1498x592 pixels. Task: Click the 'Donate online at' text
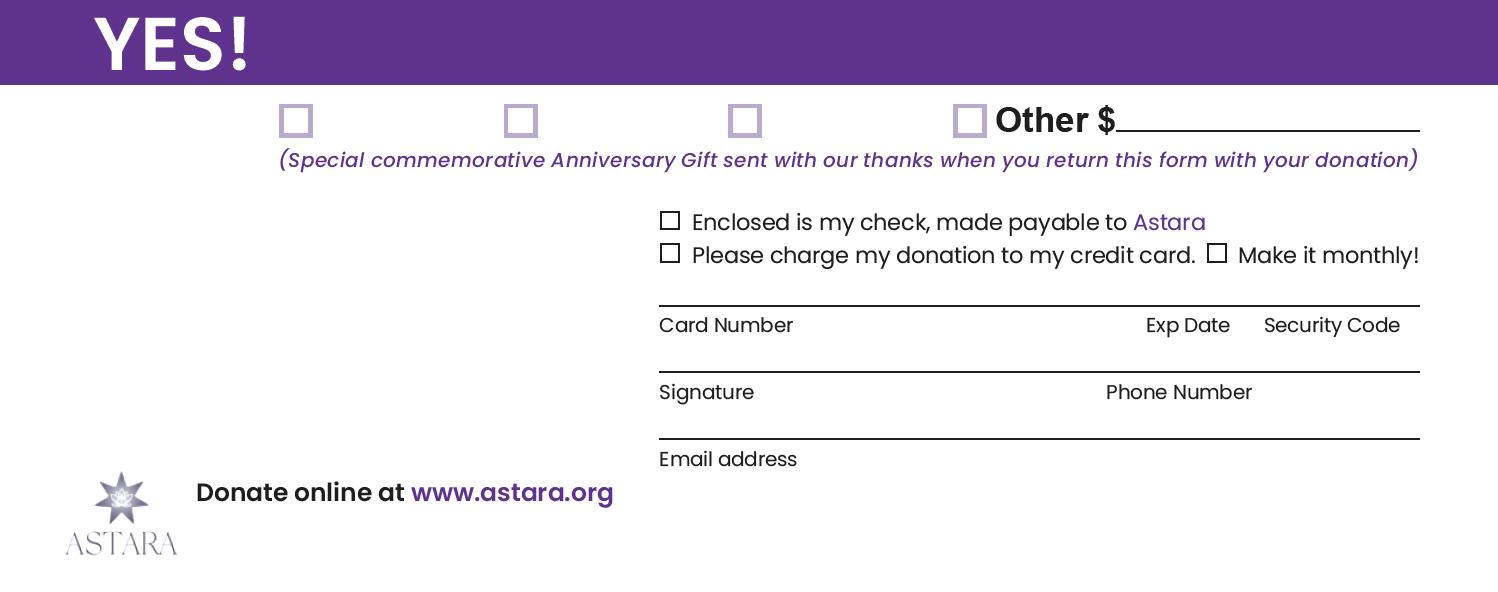point(300,493)
